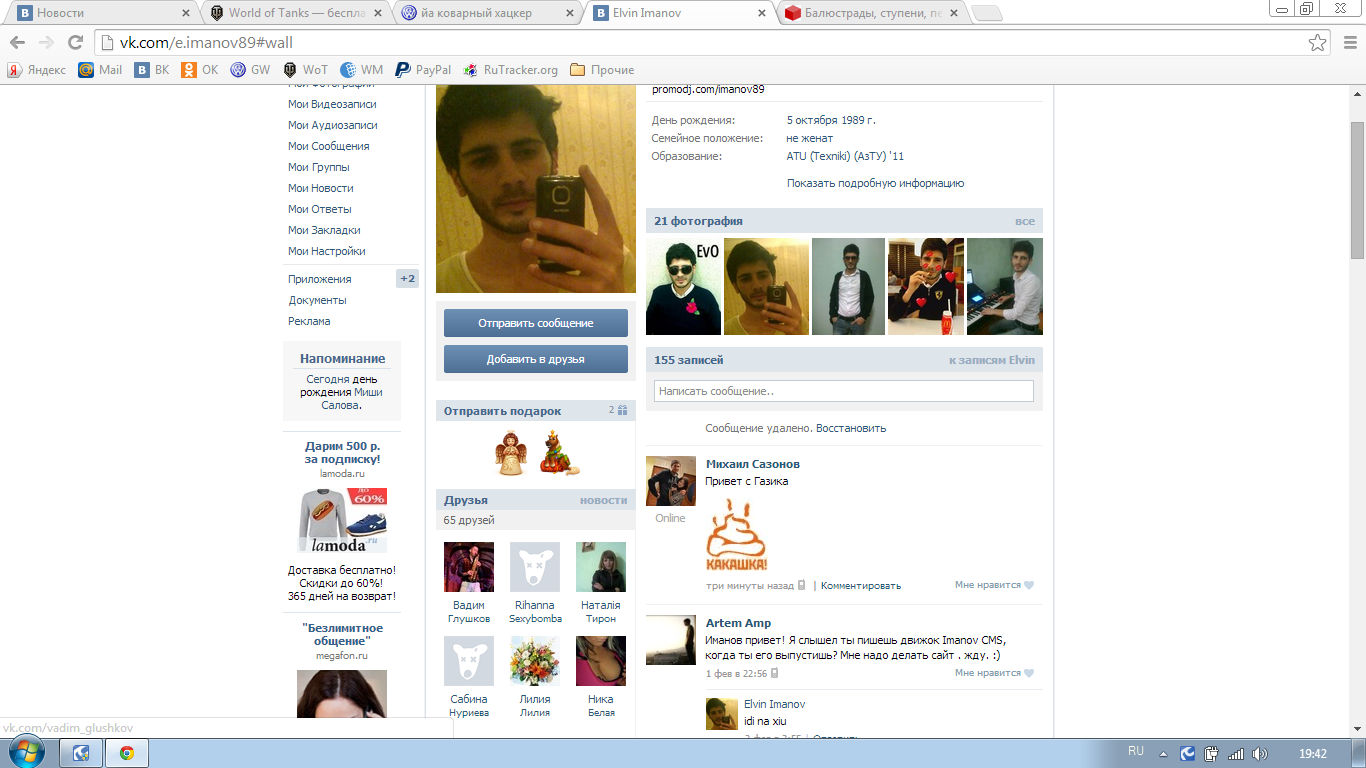Click the network signal tray icon
Viewport: 1366px width, 768px height.
point(1236,754)
